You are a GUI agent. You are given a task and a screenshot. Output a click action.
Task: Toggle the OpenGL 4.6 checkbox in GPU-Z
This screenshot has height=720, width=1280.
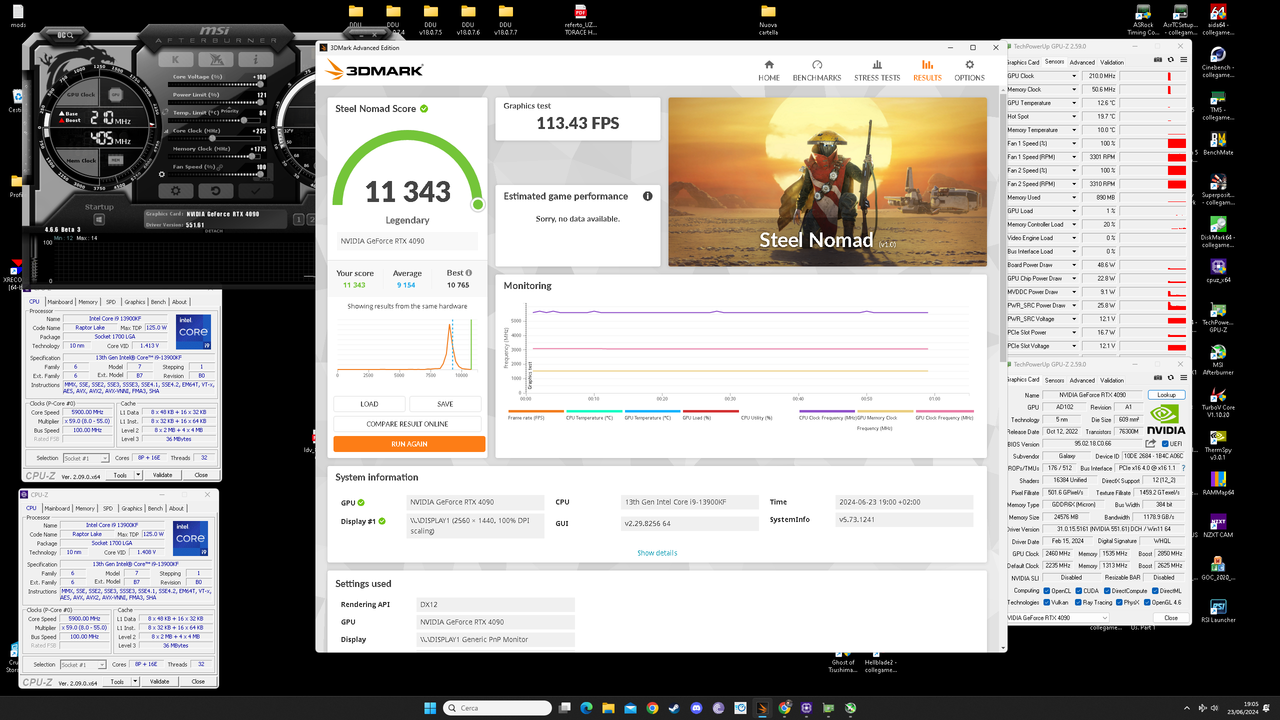coord(1147,602)
